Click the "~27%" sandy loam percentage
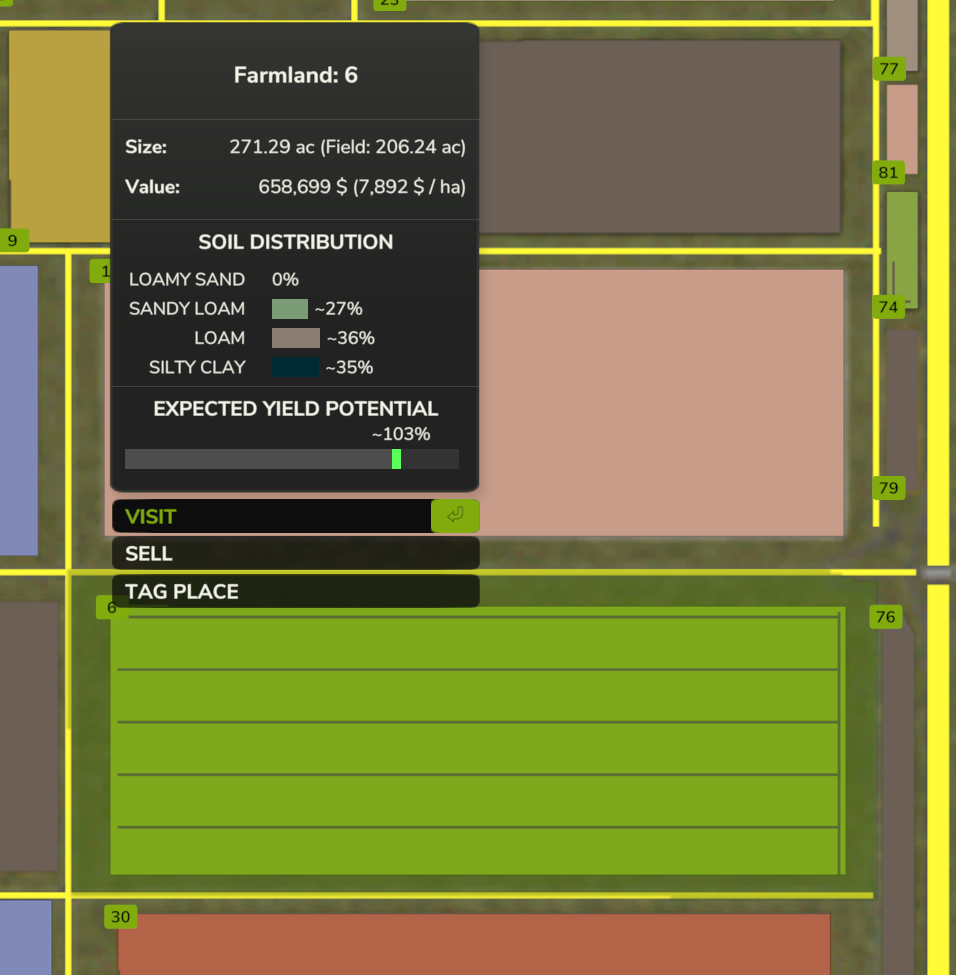 click(338, 308)
